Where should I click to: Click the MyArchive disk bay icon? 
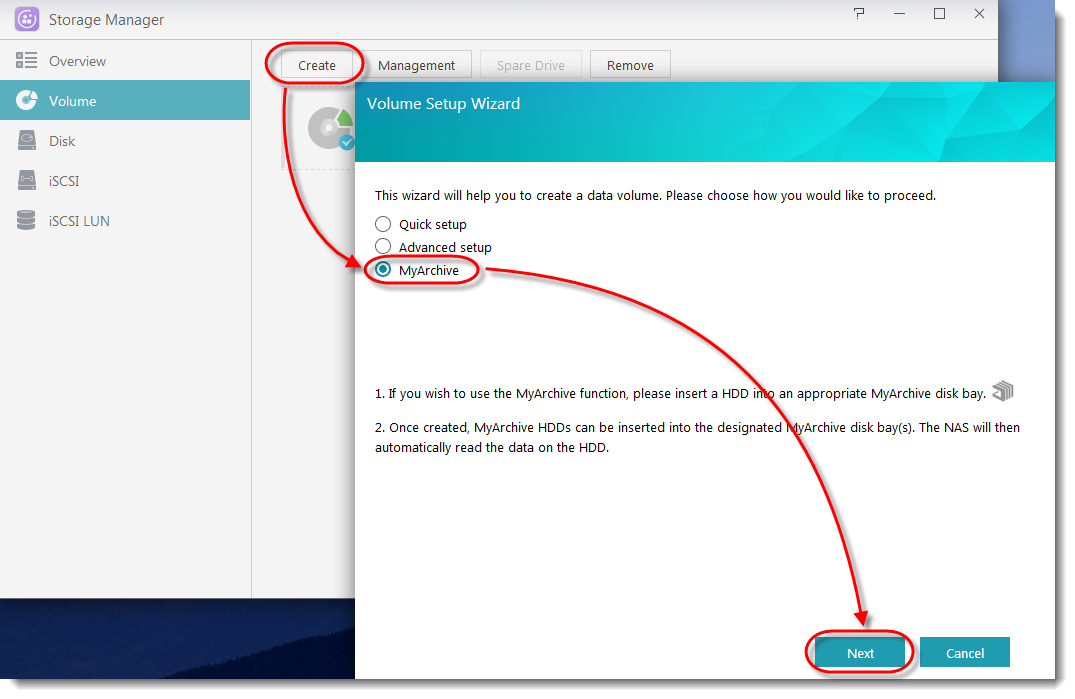pos(1002,391)
